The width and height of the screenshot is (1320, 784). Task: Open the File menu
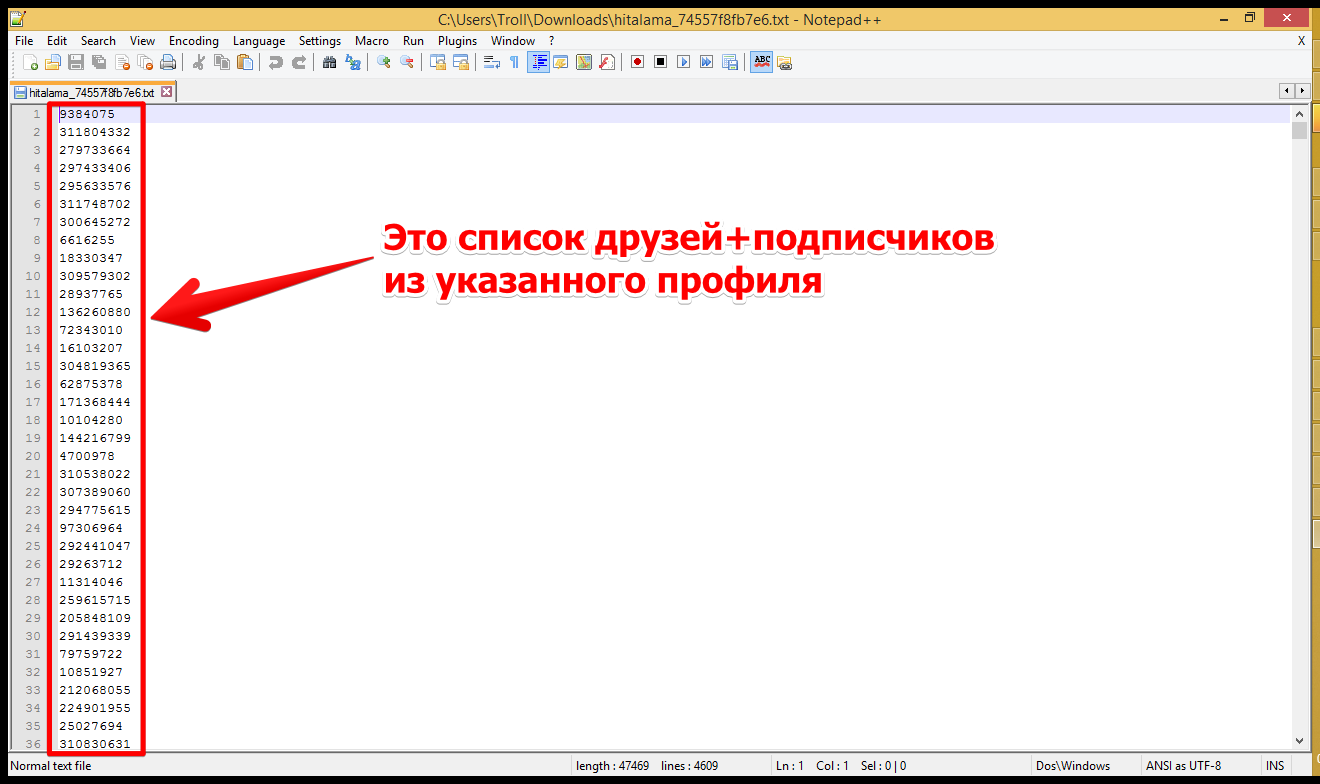[x=24, y=41]
